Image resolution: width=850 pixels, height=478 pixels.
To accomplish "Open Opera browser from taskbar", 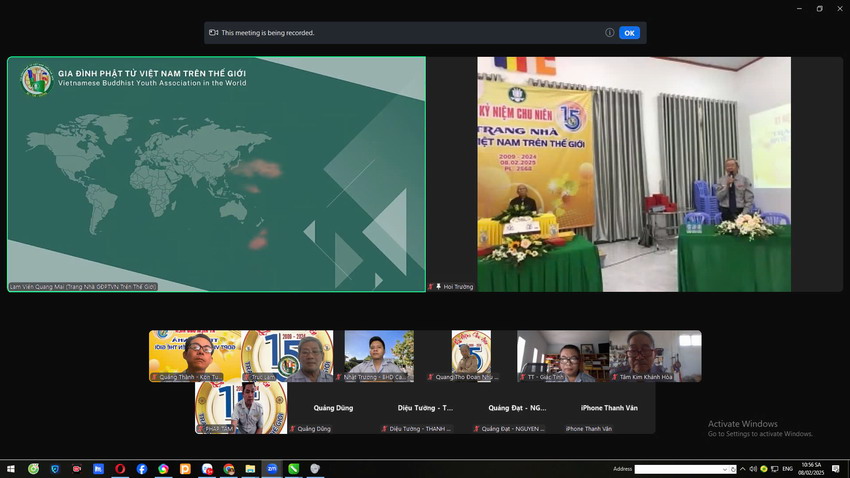I will [x=120, y=469].
